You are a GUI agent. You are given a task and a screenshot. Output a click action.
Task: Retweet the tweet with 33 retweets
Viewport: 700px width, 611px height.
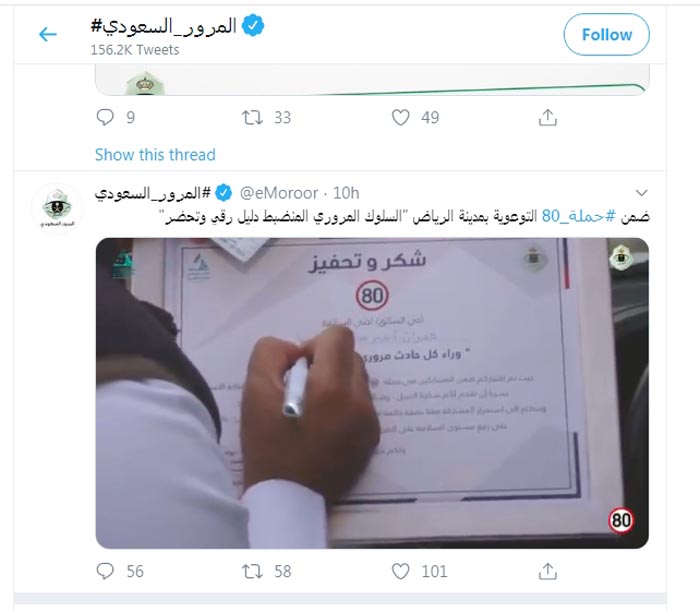252,117
